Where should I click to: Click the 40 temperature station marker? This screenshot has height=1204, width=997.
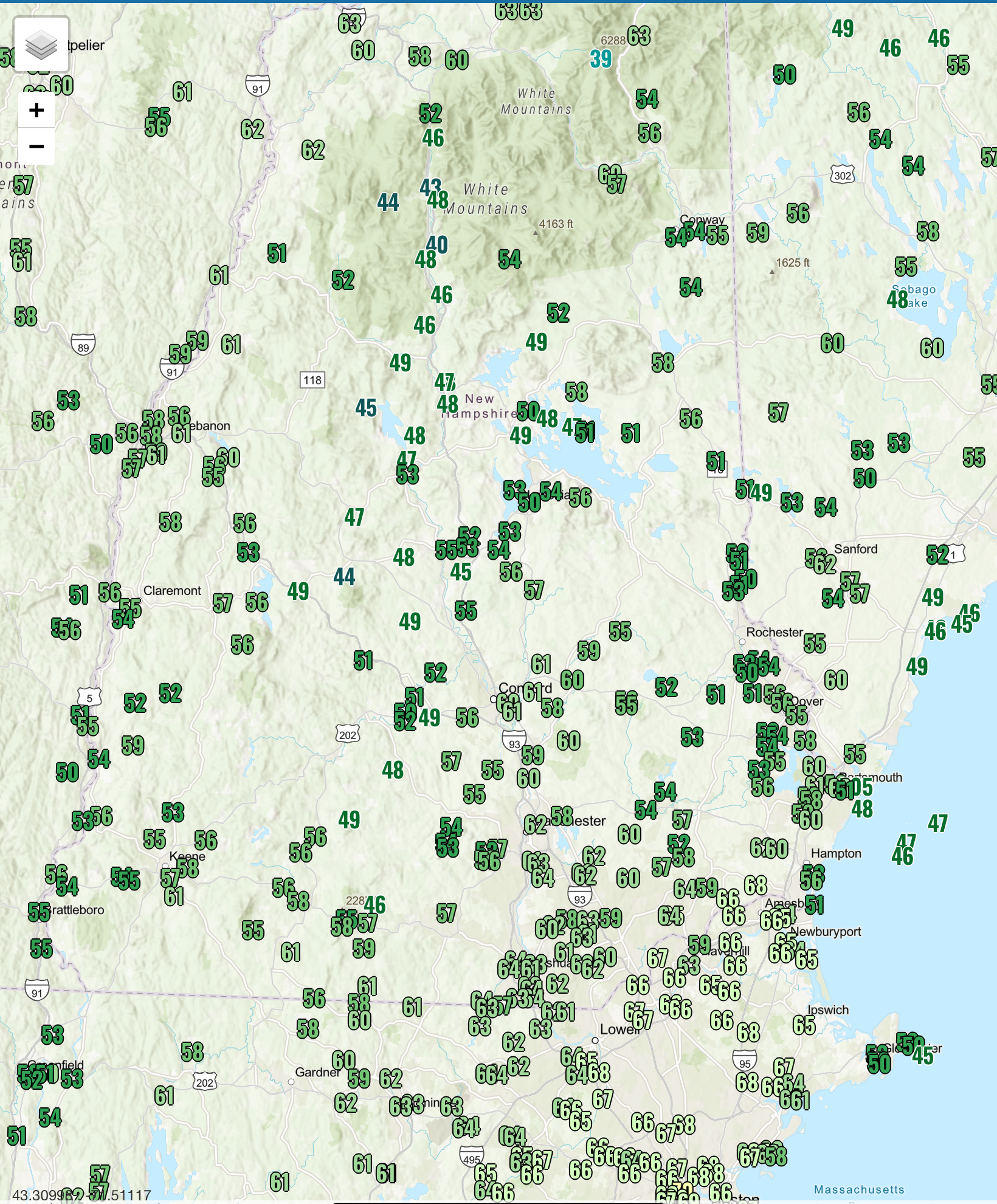[x=436, y=245]
